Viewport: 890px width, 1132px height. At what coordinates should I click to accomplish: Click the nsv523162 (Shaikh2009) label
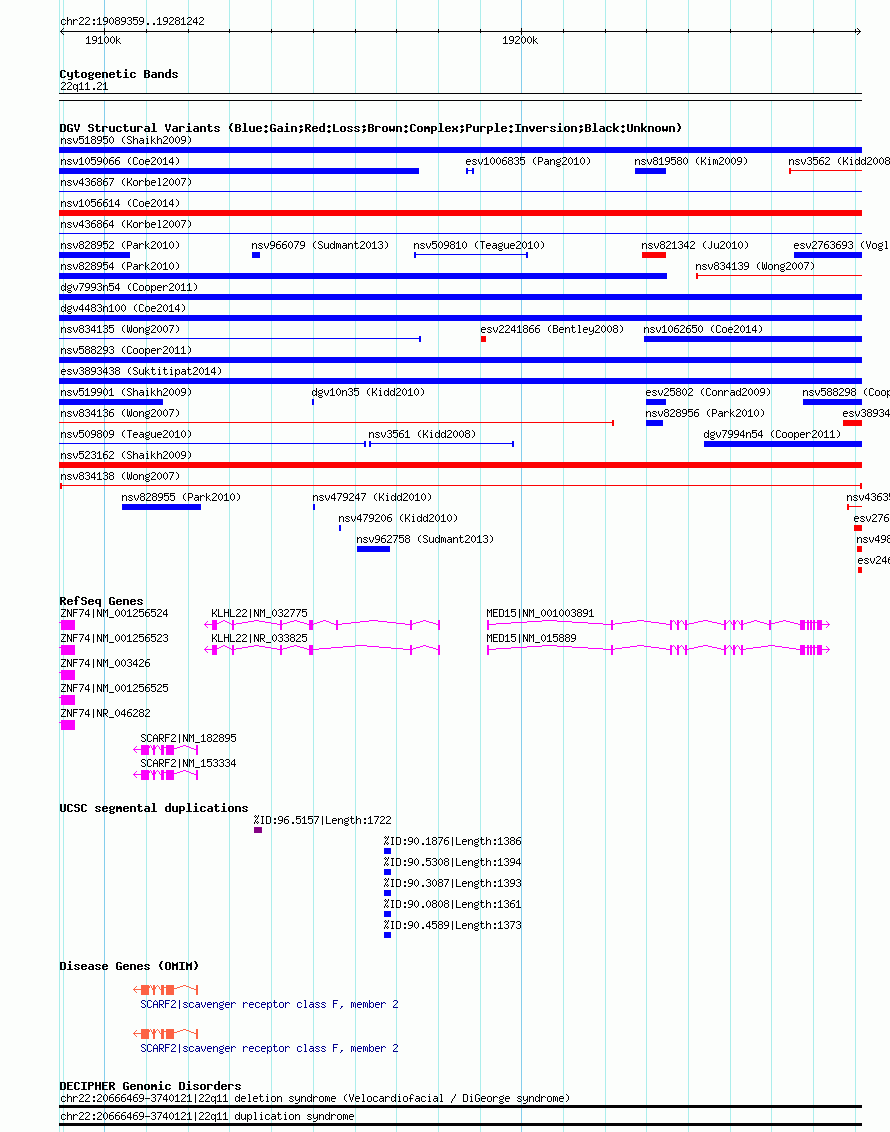pyautogui.click(x=126, y=454)
